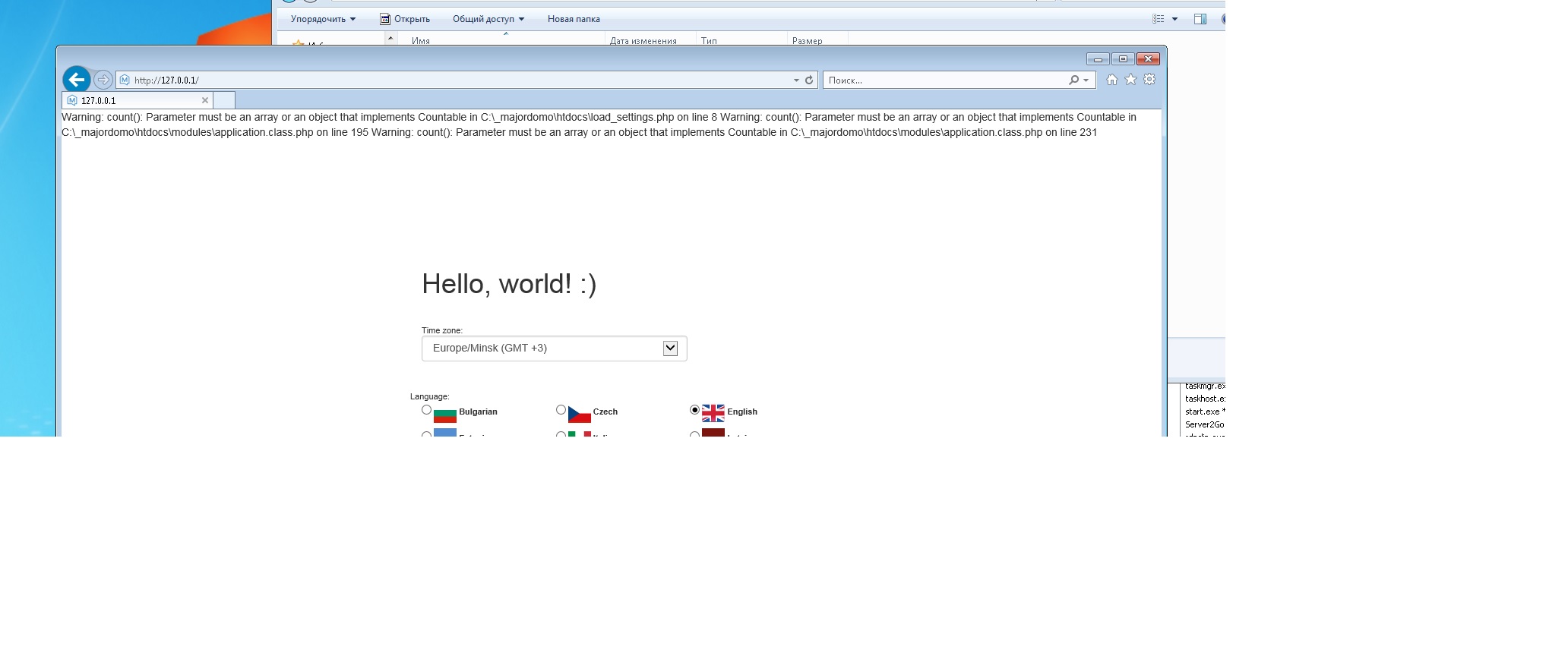Refresh the 127.0.0.1 page
Image resolution: width=1568 pixels, height=656 pixels.
(x=809, y=80)
